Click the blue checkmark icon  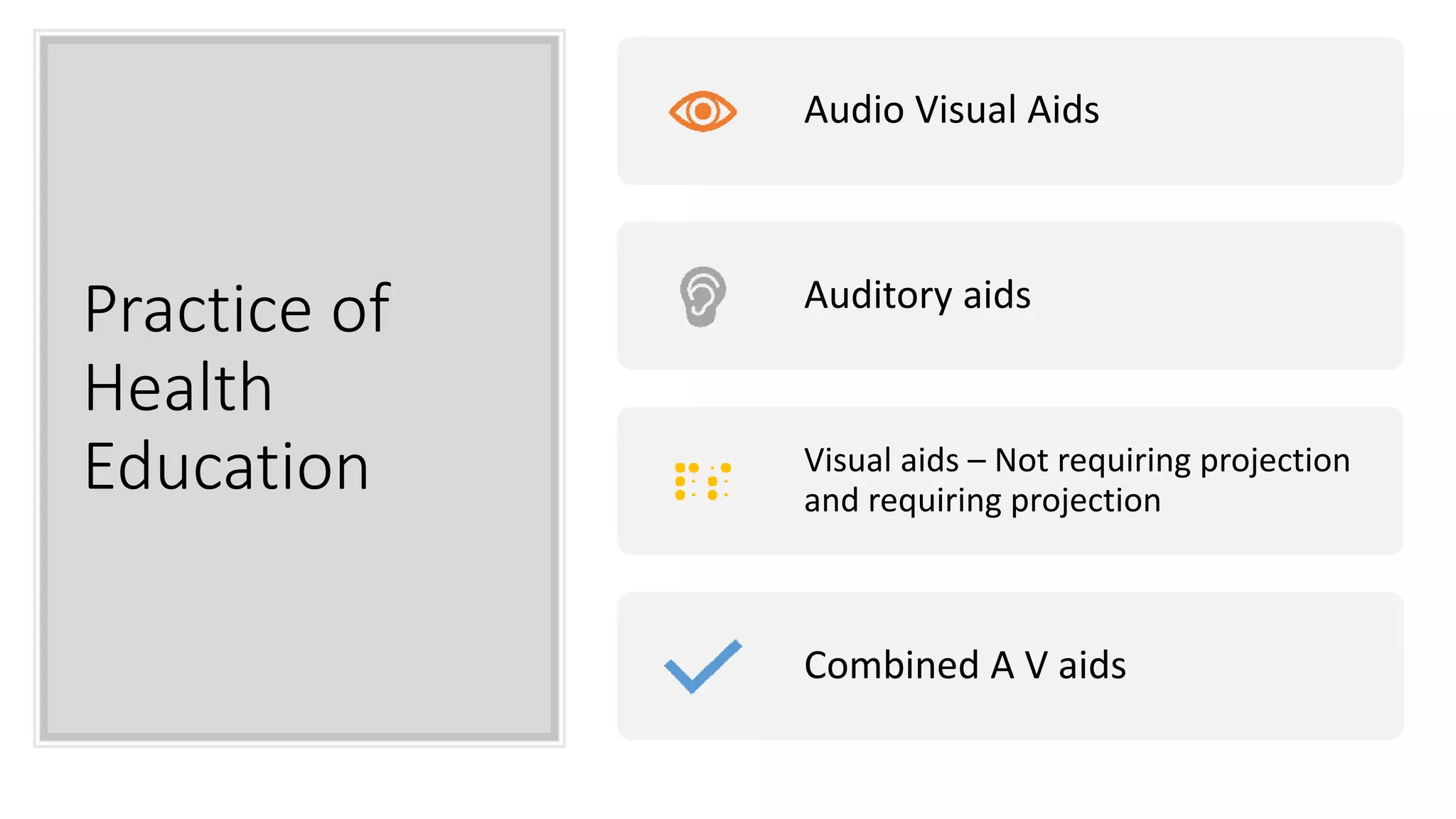coord(702,666)
